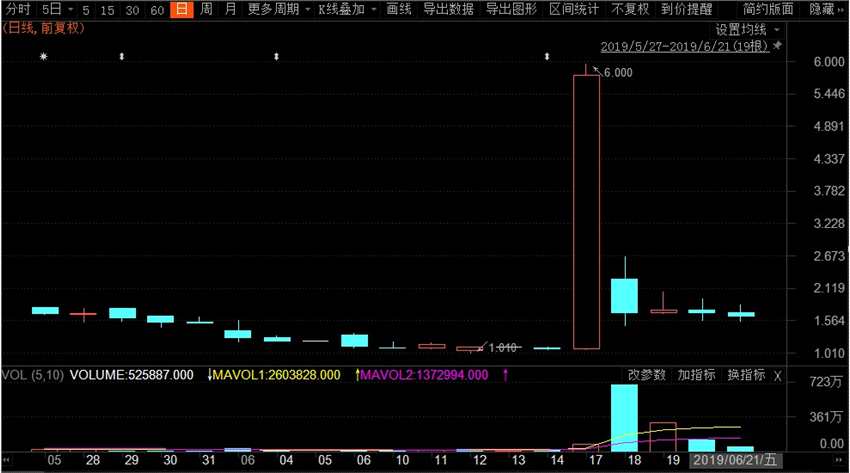Image resolution: width=850 pixels, height=473 pixels.
Task: Jump to chart end with the right double-arrow
Action: [841, 461]
